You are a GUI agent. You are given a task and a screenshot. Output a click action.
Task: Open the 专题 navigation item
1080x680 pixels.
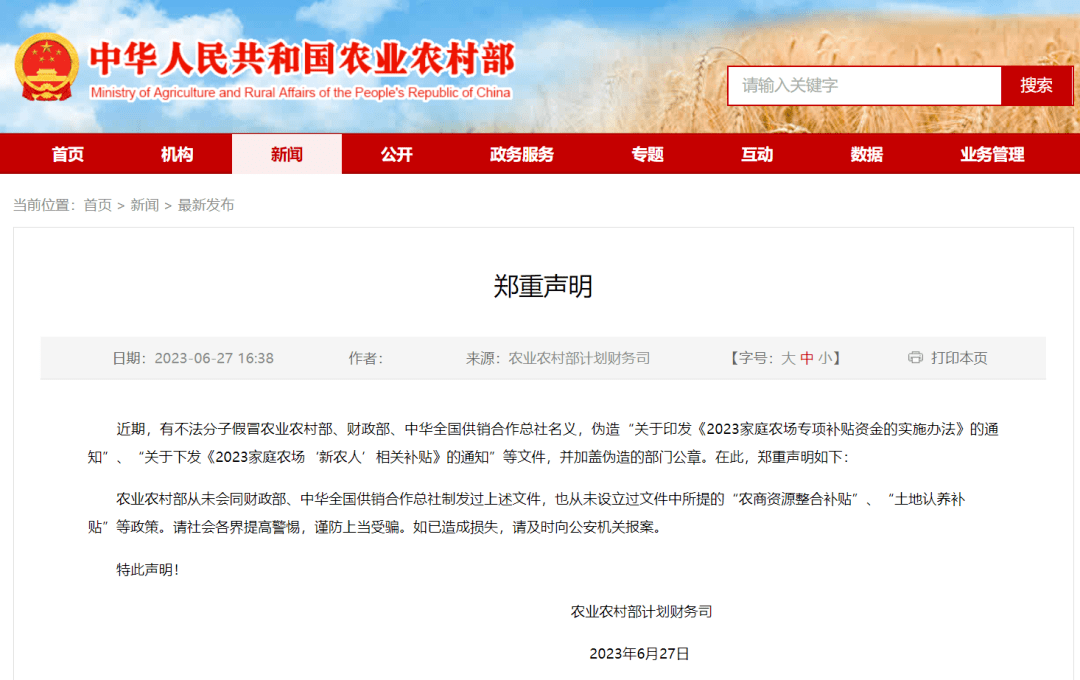647,154
